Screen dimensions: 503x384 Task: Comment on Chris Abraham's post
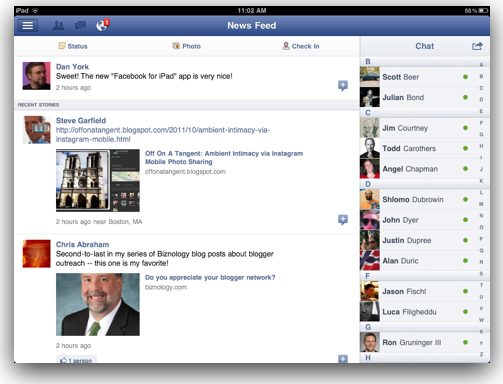(x=343, y=359)
